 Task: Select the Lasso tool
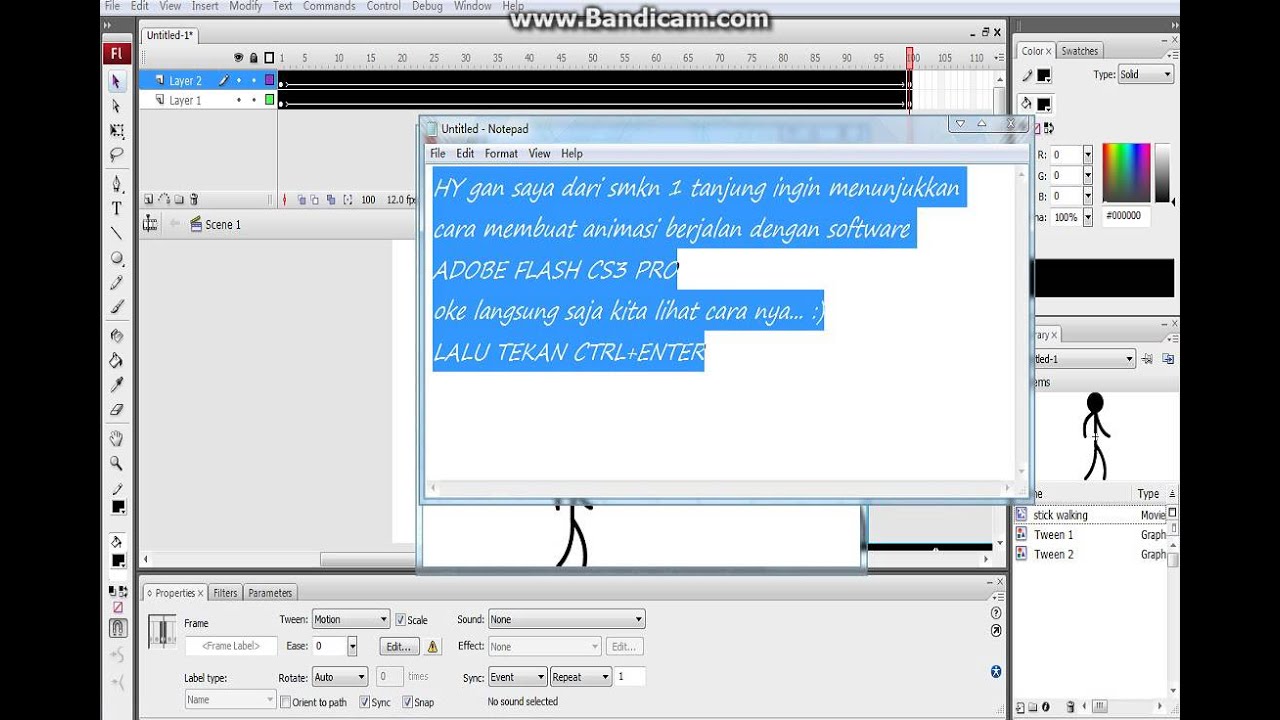(x=116, y=155)
